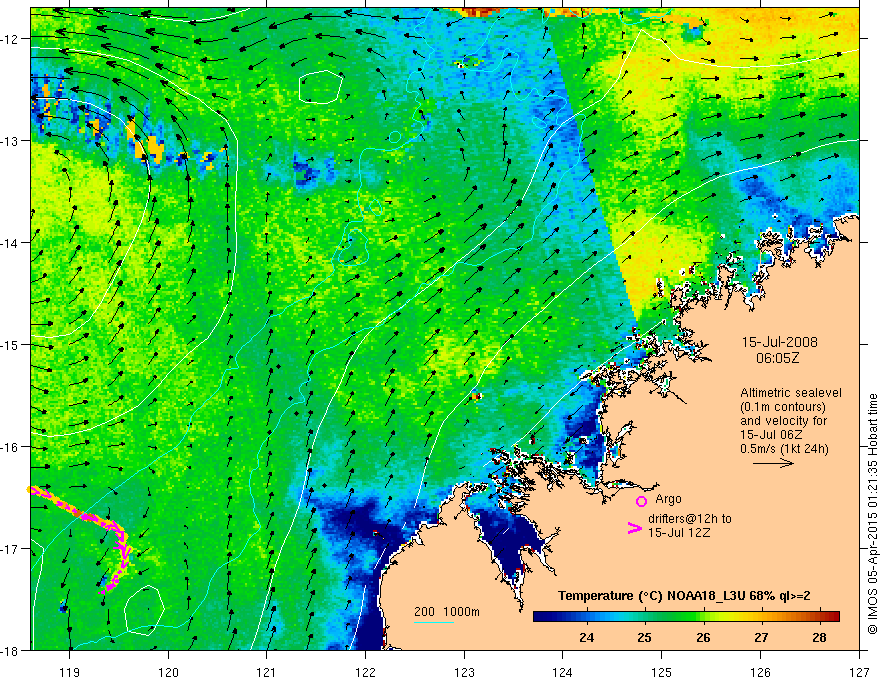Image resolution: width=880 pixels, height=680 pixels.
Task: Click longitude axis label 122
Action: [365, 672]
